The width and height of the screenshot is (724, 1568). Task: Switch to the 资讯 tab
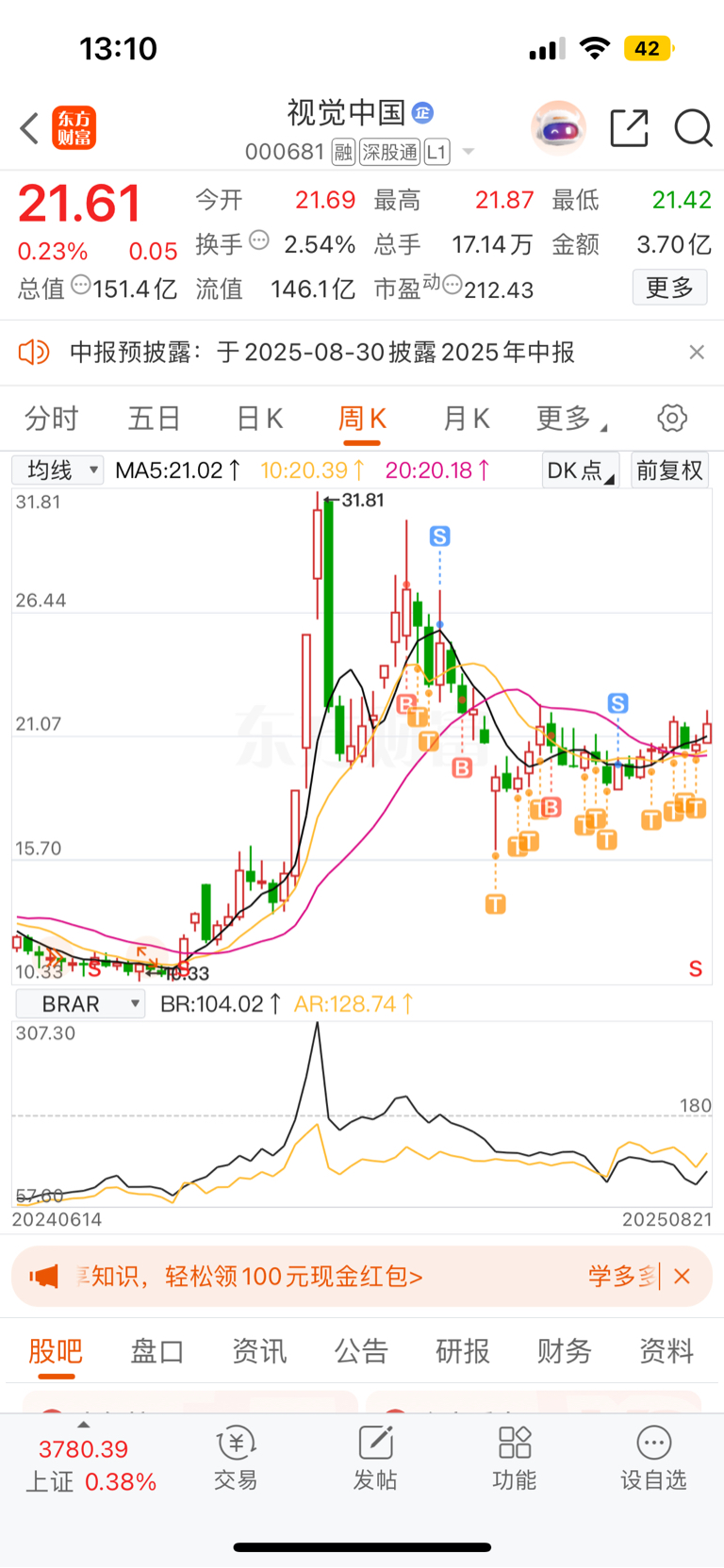[259, 1351]
